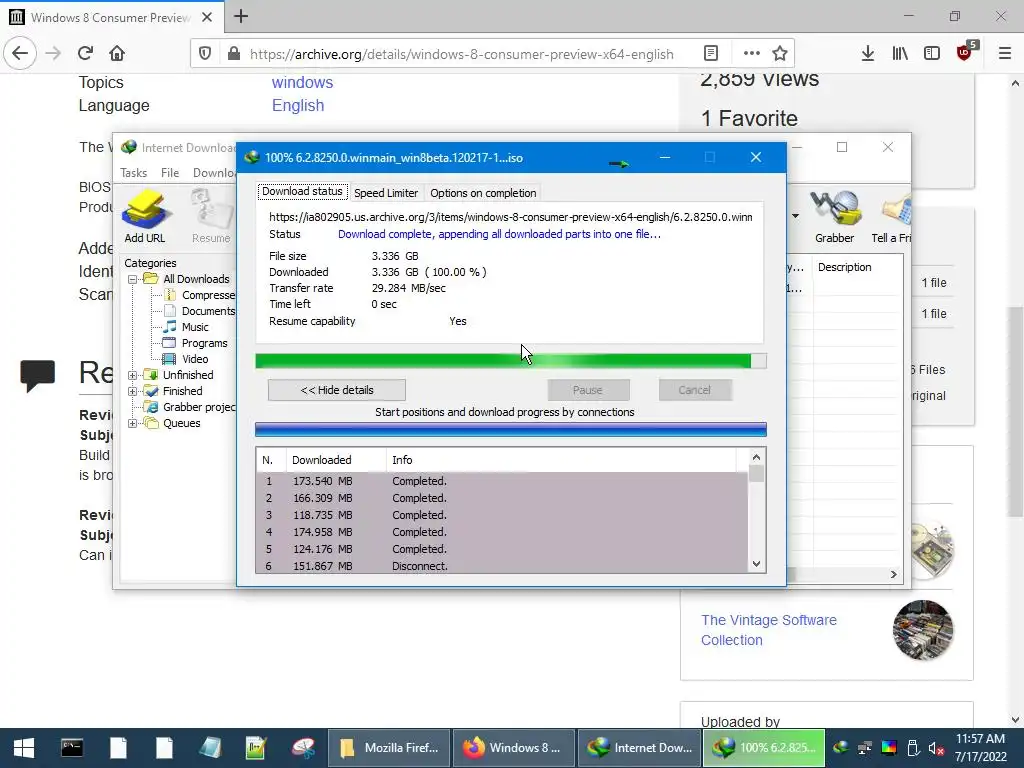Open the page actions three-dot menu
Screen dimensions: 1024x768
tap(752, 54)
